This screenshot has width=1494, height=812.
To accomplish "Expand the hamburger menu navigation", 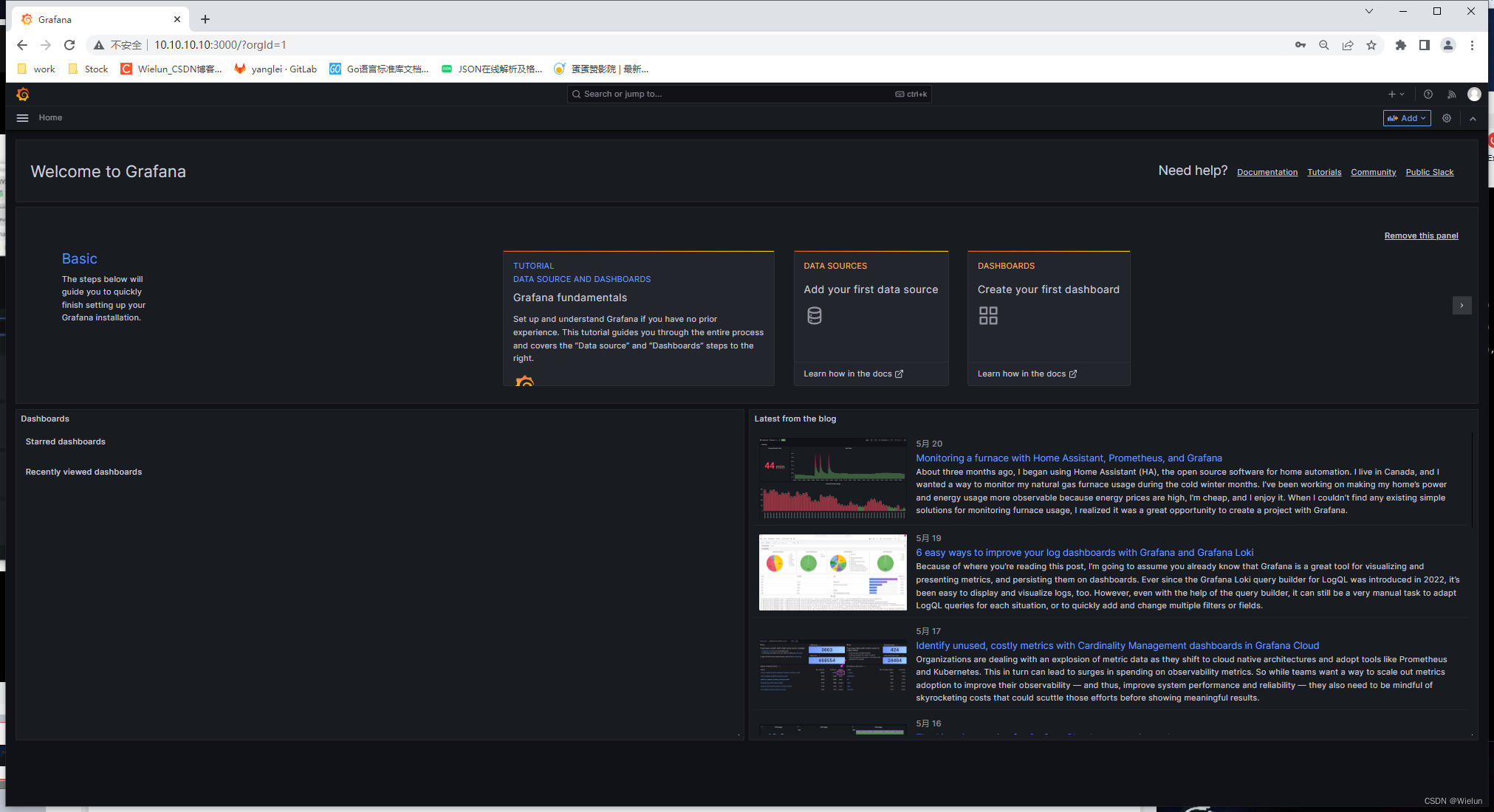I will [22, 117].
